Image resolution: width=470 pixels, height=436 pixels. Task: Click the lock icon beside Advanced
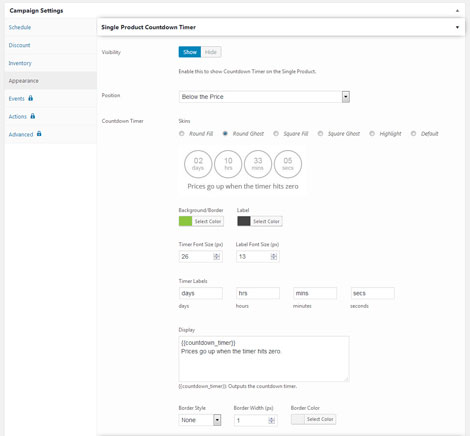(x=39, y=134)
